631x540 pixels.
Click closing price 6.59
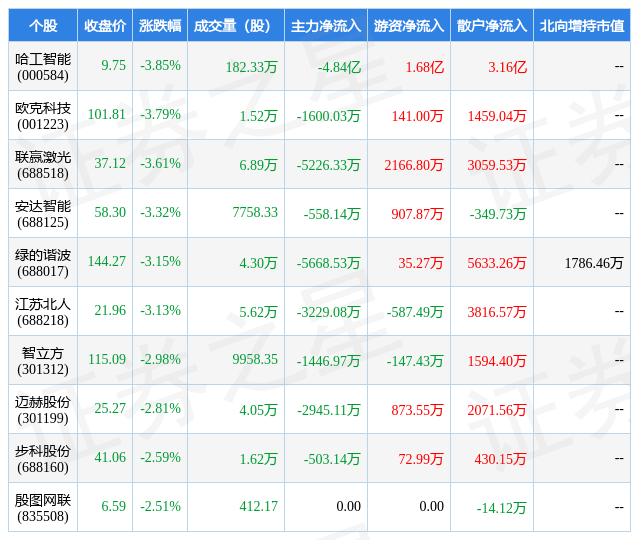tap(113, 506)
